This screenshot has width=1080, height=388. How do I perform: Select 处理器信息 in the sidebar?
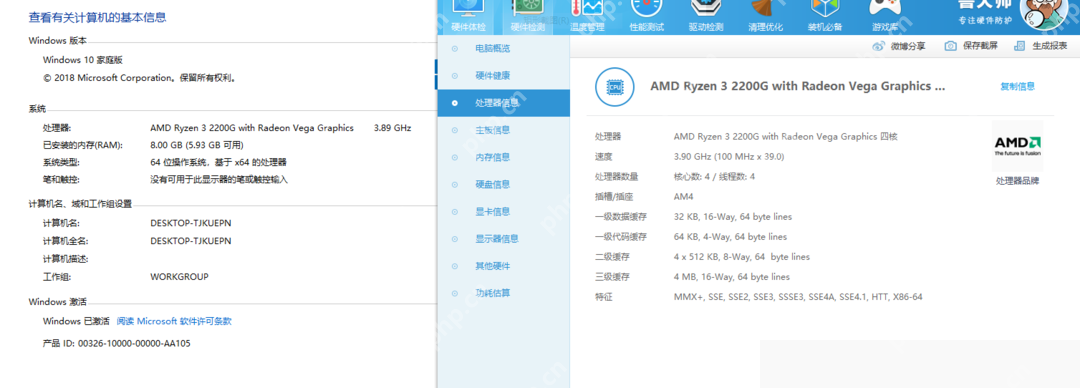coord(503,103)
